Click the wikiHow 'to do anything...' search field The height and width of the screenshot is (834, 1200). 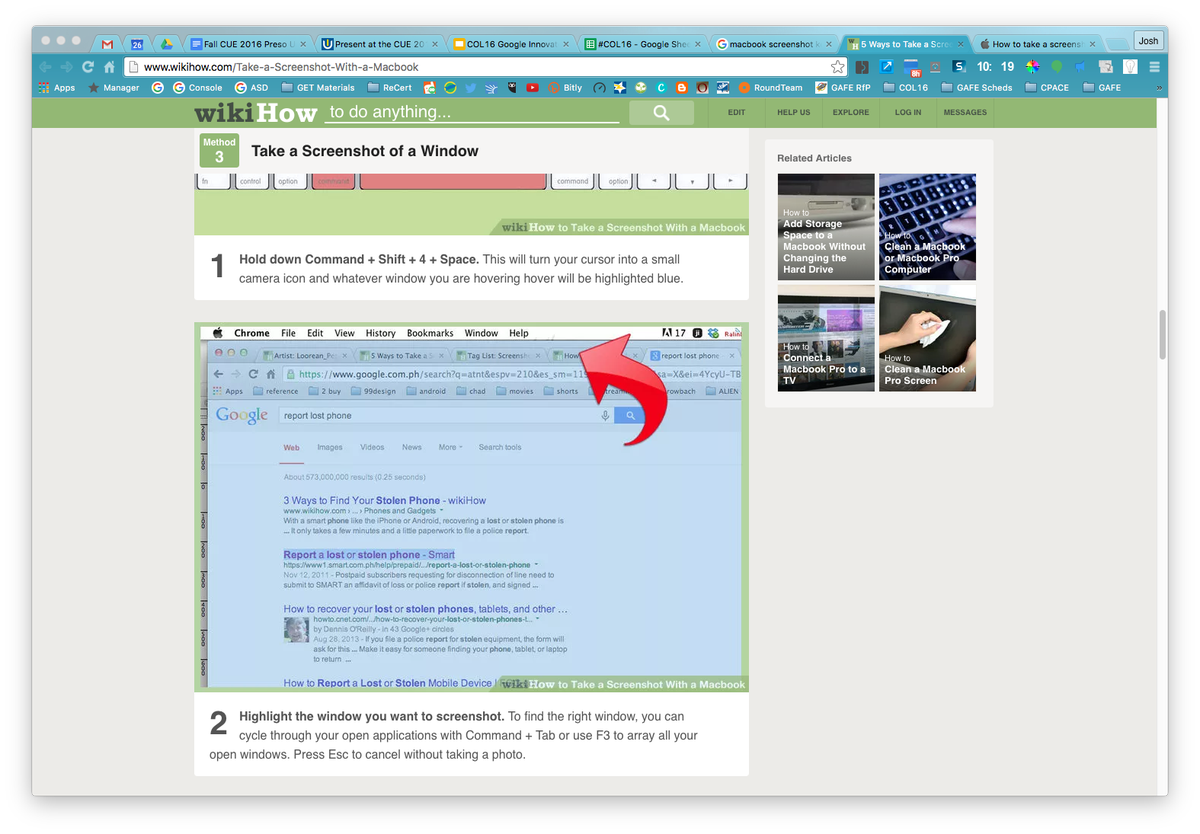click(x=472, y=112)
